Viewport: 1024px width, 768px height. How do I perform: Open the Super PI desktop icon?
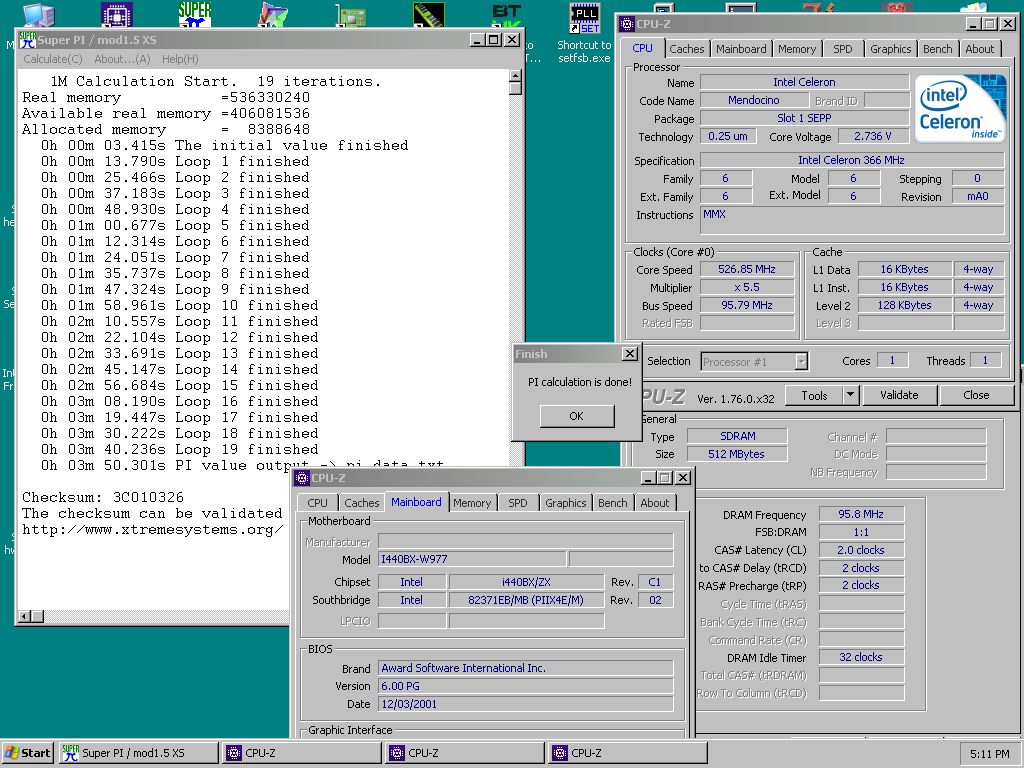(x=195, y=13)
